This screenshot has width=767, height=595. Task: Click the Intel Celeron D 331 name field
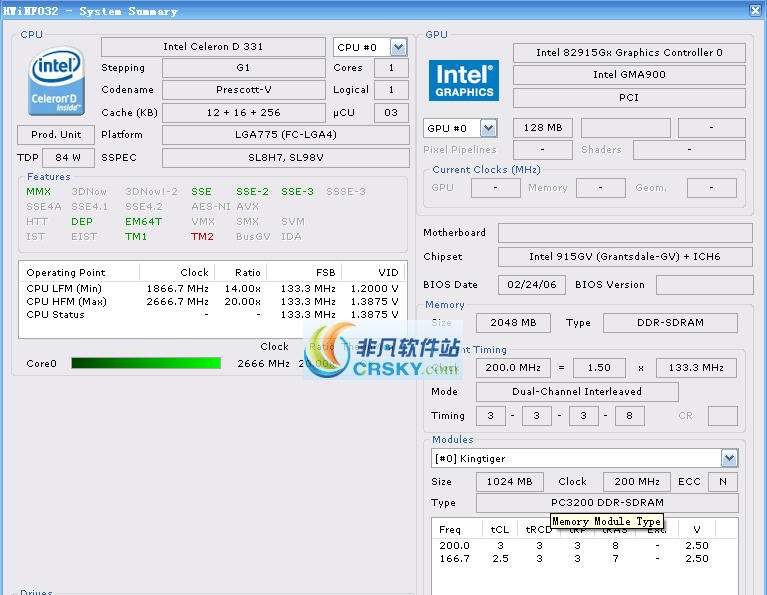[x=213, y=47]
